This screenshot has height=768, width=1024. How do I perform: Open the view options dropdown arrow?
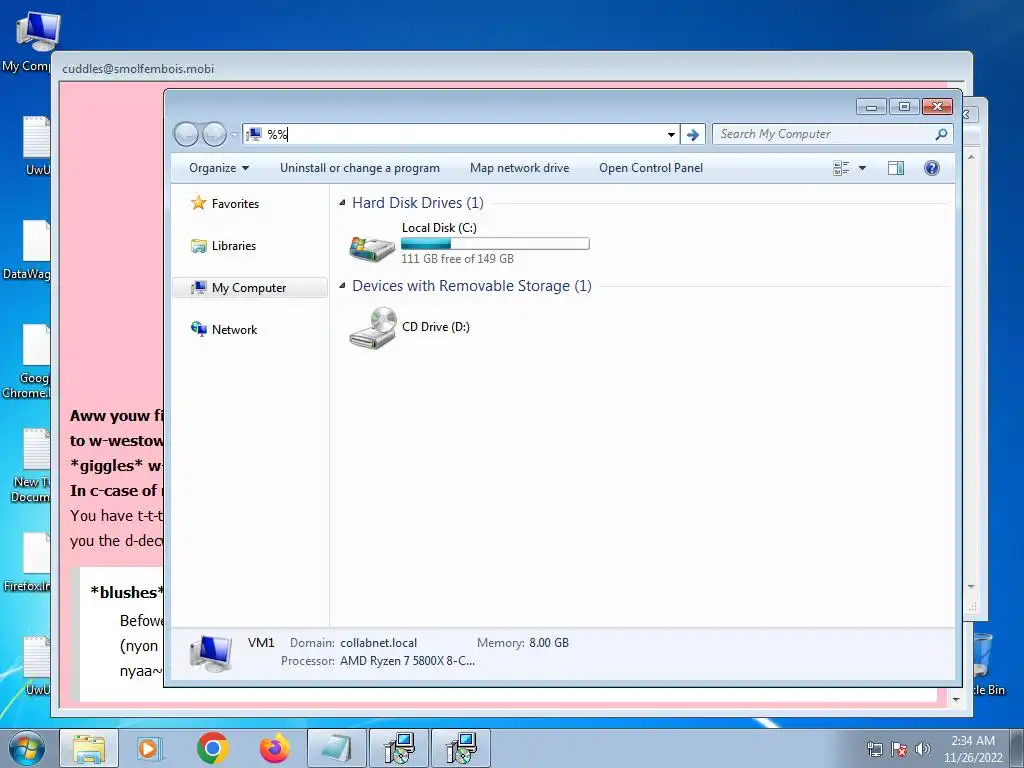click(x=862, y=168)
